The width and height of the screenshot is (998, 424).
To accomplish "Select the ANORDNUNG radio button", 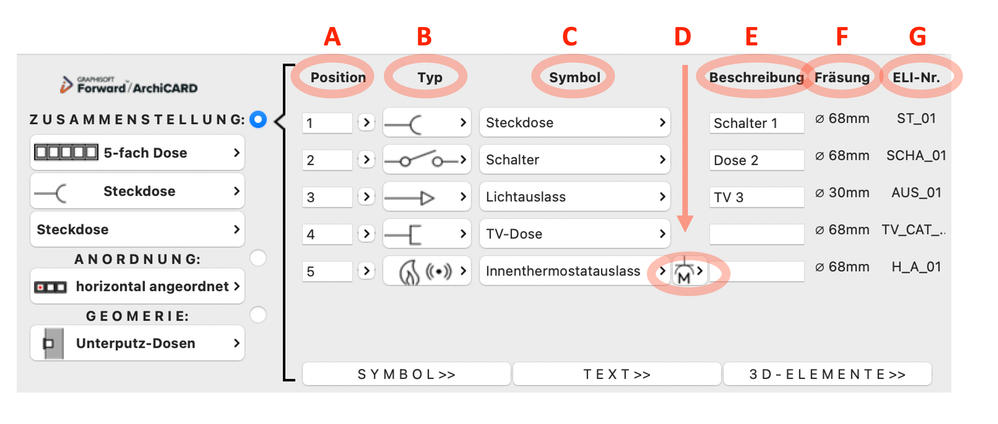I will point(258,258).
